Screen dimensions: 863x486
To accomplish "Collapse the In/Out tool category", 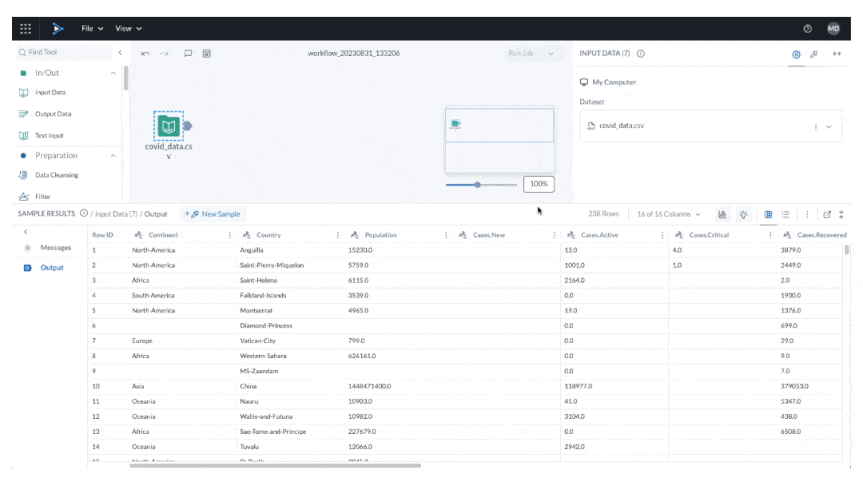I will click(x=113, y=73).
